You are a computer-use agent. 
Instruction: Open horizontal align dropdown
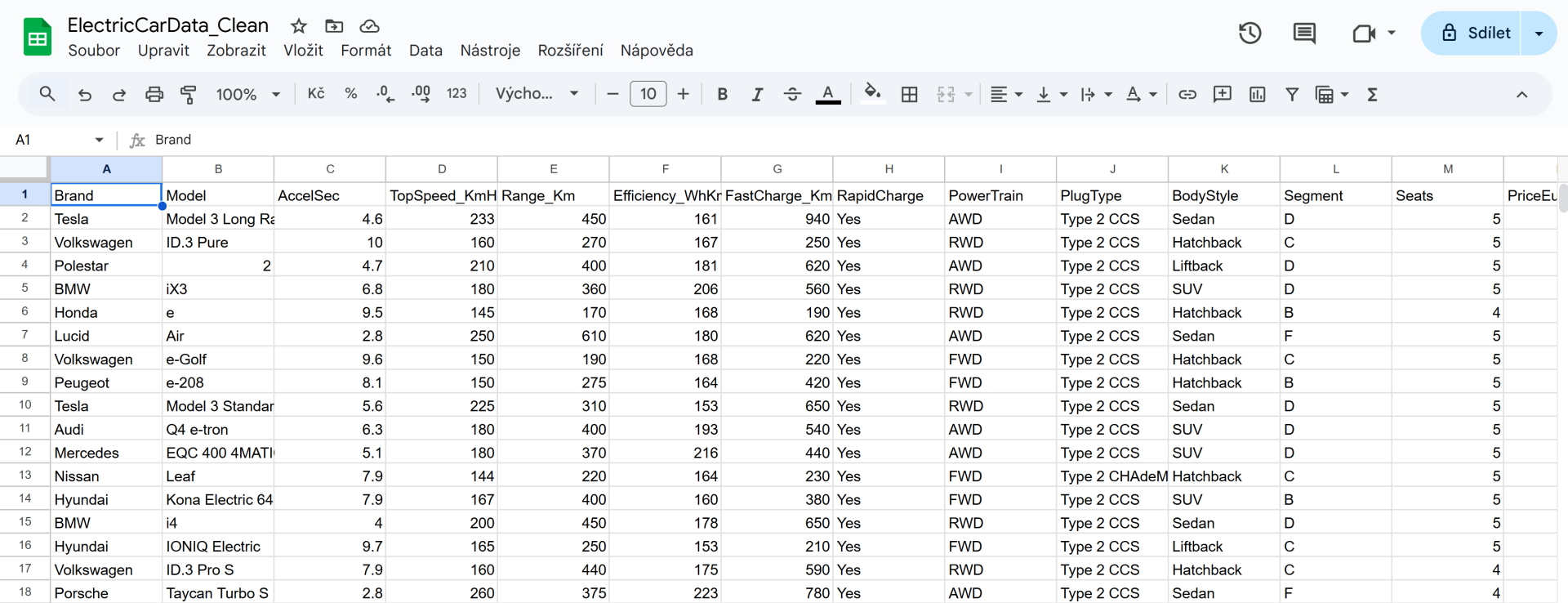tap(1006, 94)
